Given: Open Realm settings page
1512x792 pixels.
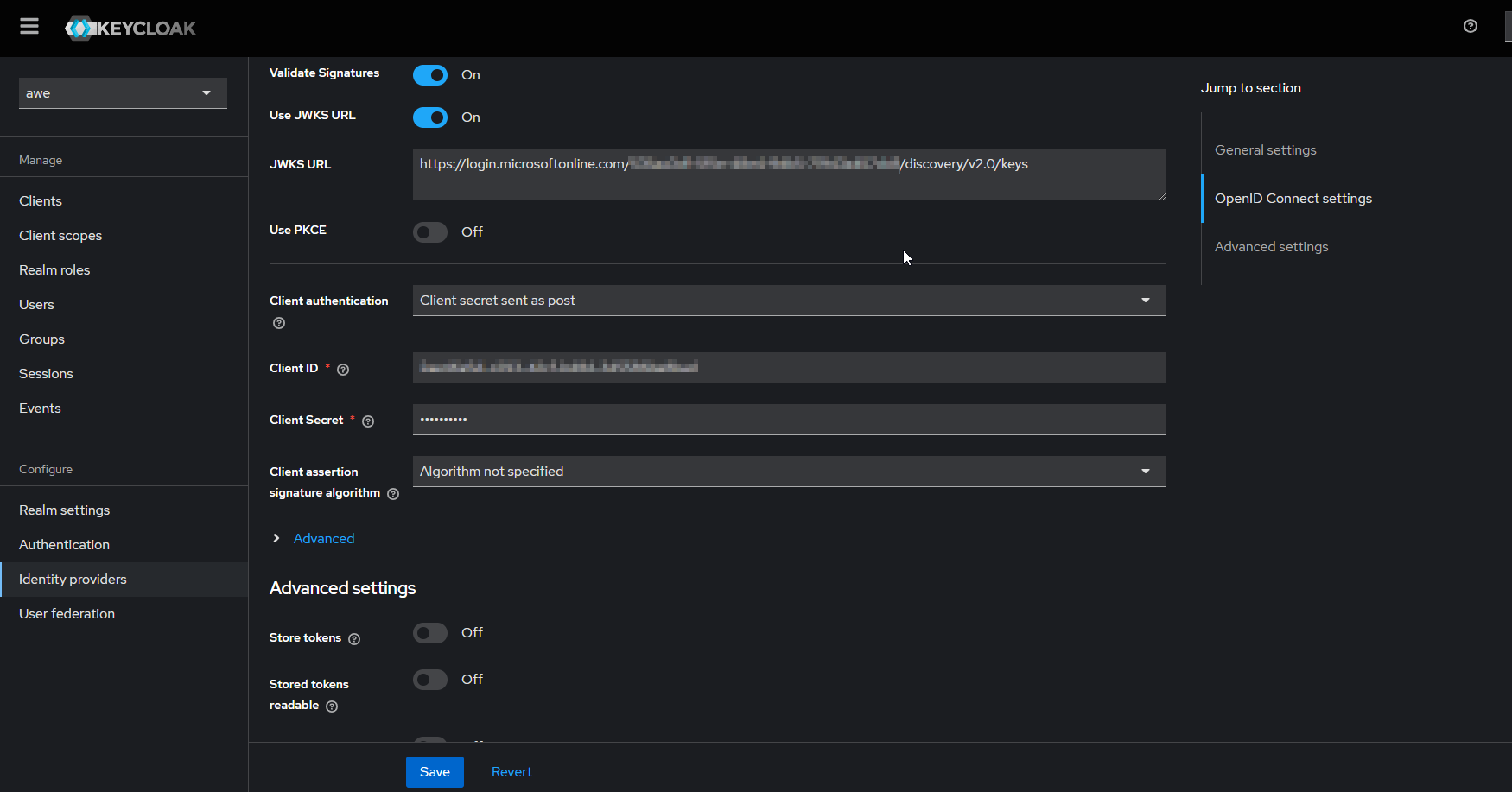Looking at the screenshot, I should pos(64,510).
